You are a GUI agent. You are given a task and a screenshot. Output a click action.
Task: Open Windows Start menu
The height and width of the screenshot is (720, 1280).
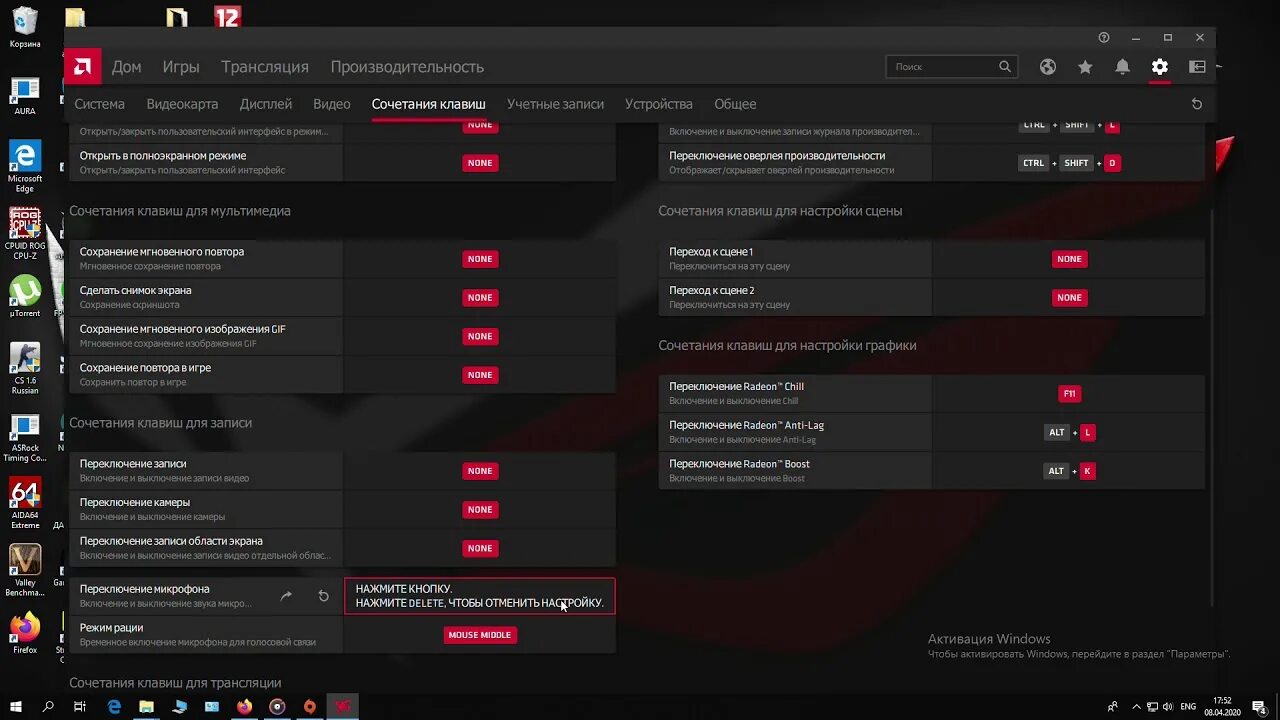pyautogui.click(x=16, y=706)
